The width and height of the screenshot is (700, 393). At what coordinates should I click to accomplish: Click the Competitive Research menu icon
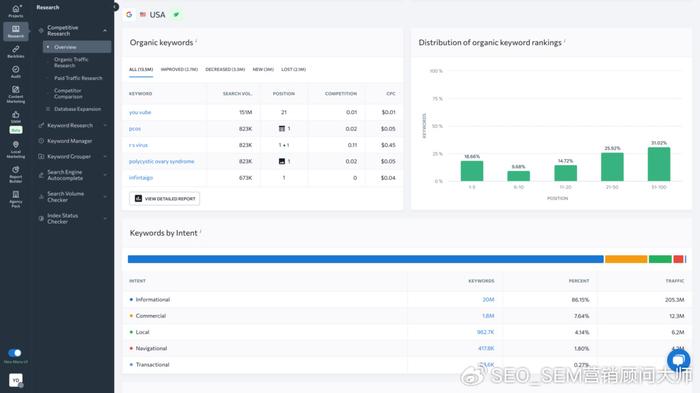click(41, 30)
